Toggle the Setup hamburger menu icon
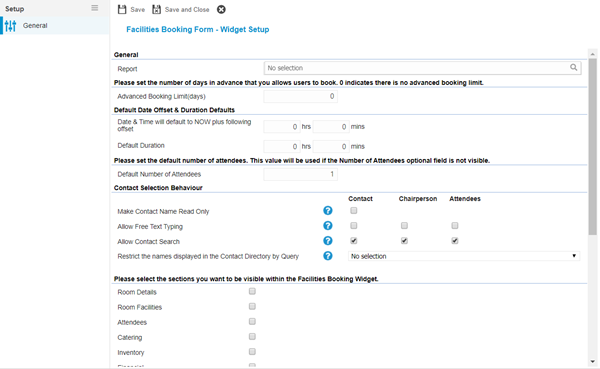 coord(95,8)
